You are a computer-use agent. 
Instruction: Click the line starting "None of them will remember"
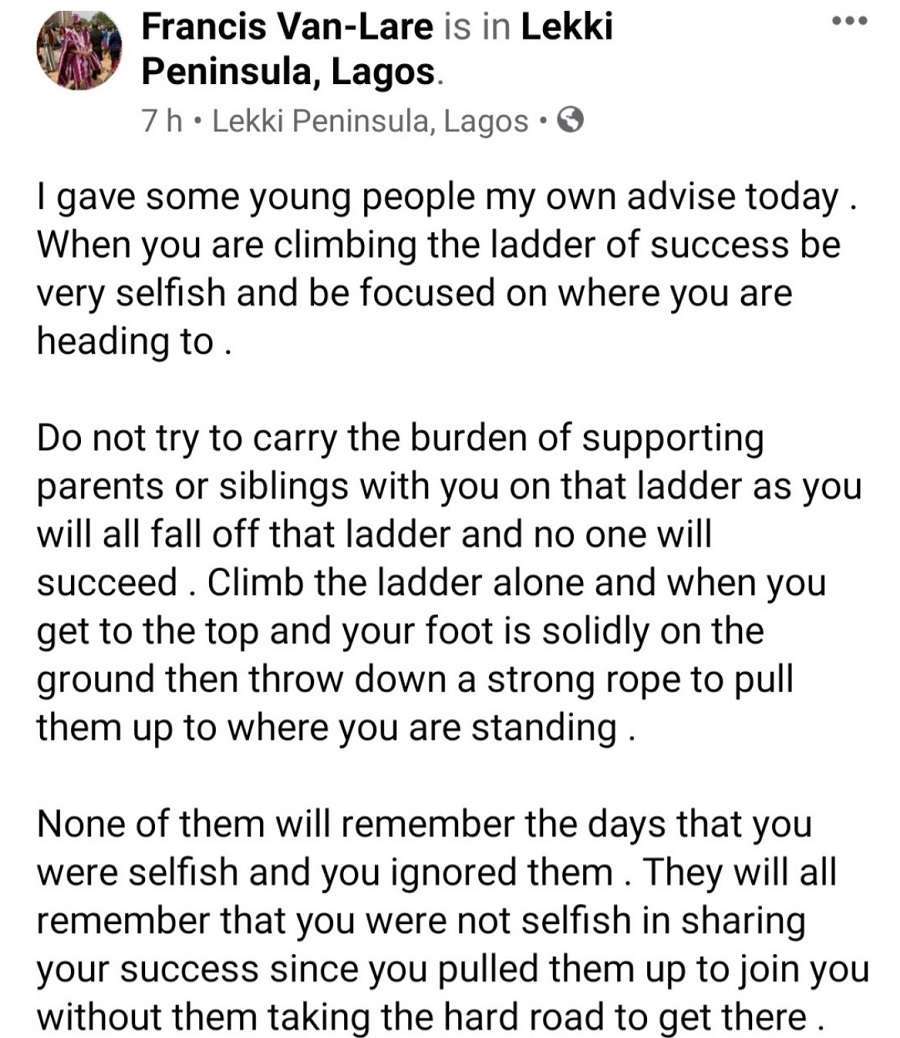click(424, 825)
